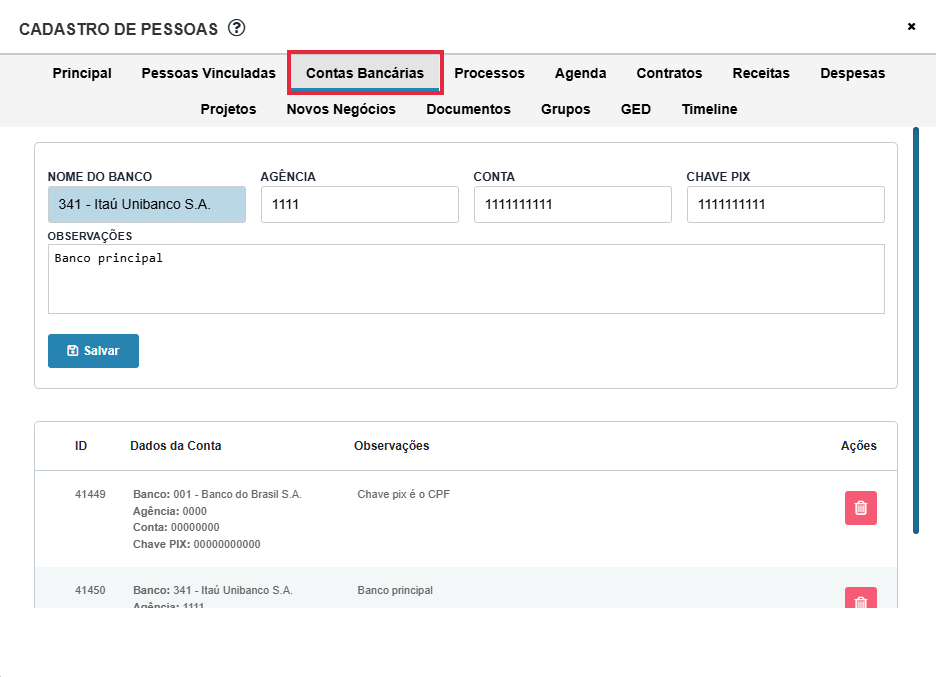Delete bank account 41450 with trash icon
This screenshot has height=677, width=936.
tap(860, 599)
